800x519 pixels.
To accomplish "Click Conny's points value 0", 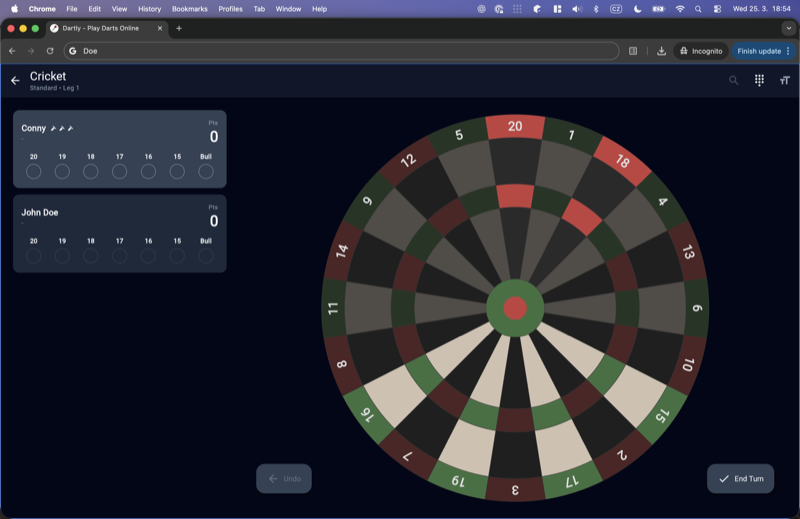I will tap(214, 137).
